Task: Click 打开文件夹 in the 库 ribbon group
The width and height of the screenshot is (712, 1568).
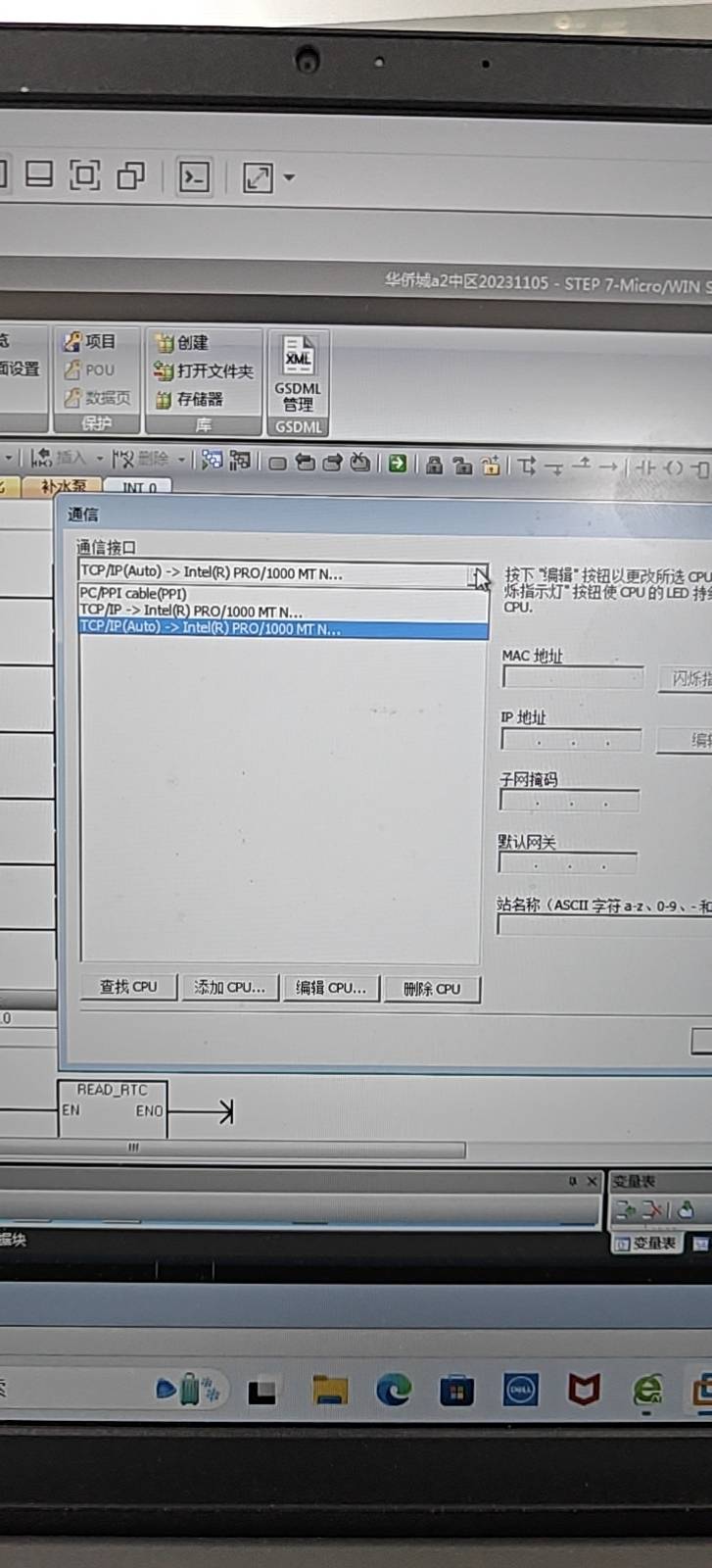Action: [203, 370]
